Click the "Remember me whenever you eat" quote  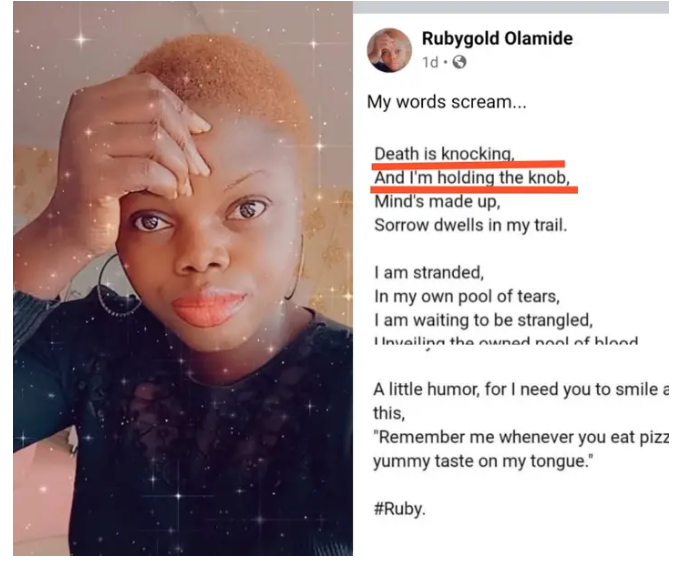tap(521, 437)
